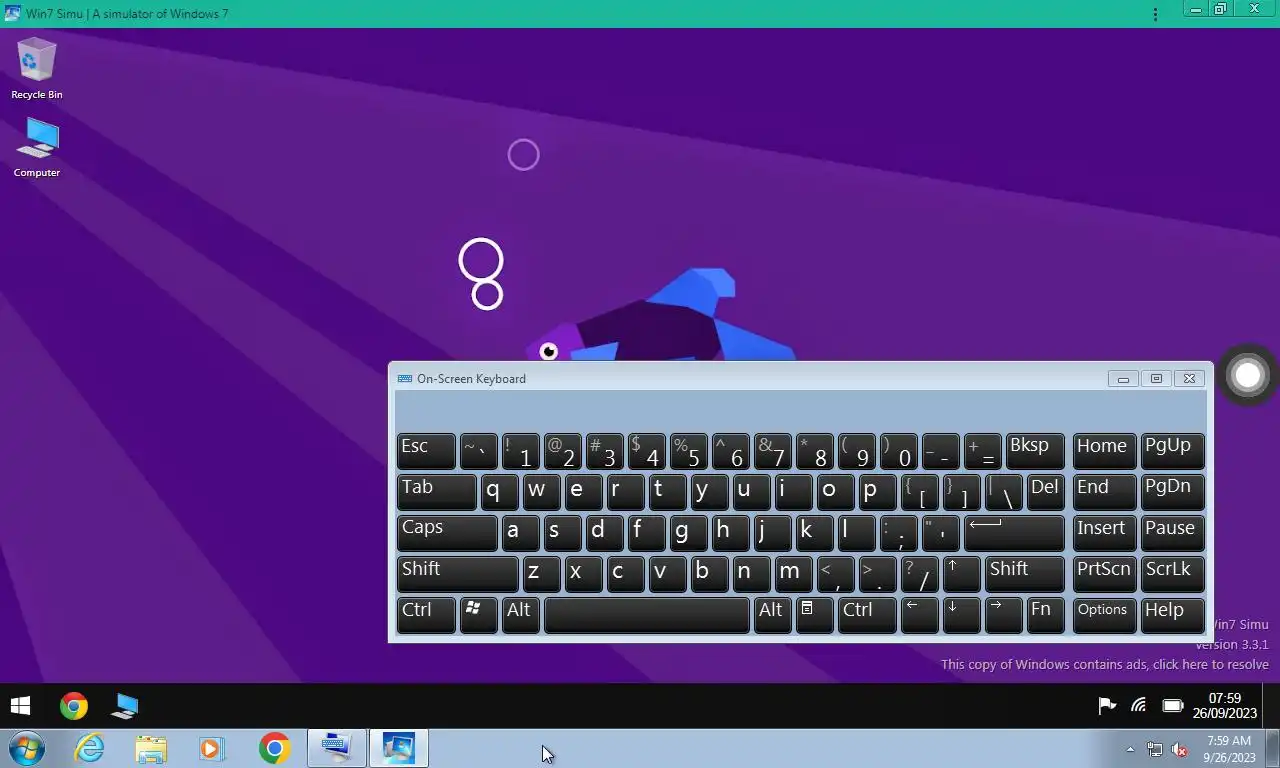Toggle the right Alt key

pos(772,615)
